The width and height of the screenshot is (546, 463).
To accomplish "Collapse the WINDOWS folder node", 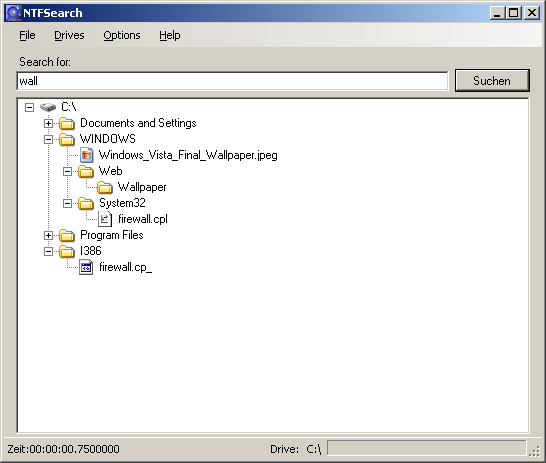I will tap(48, 139).
